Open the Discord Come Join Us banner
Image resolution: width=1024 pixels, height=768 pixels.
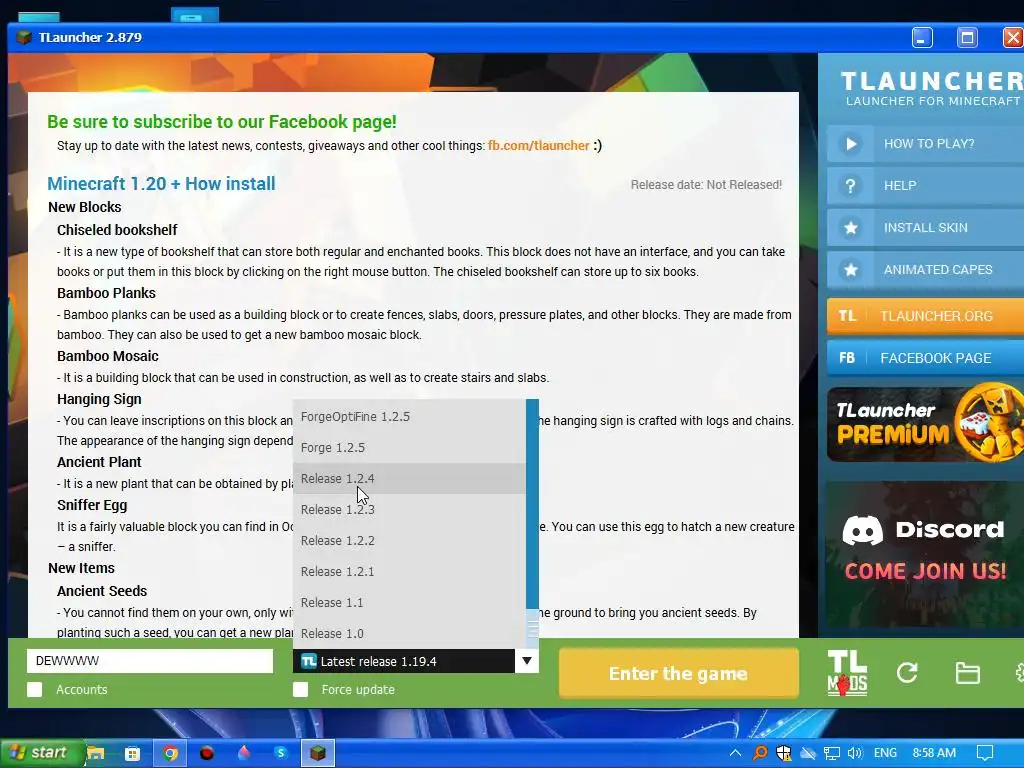(925, 554)
